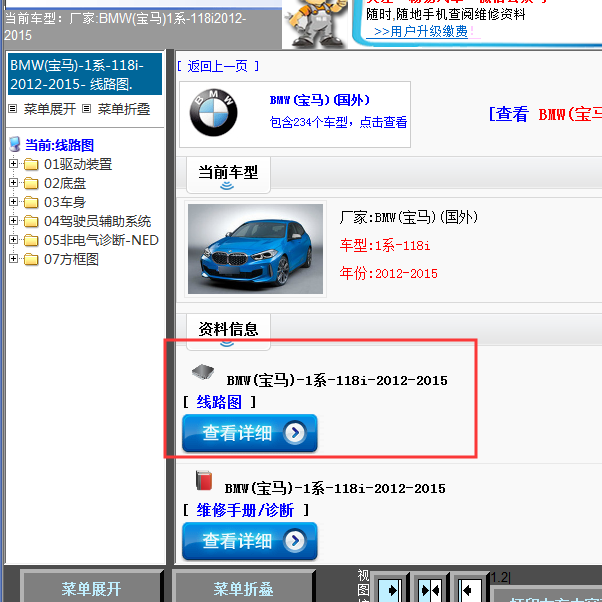Select the 当前车型 tab
602x602 pixels.
pos(228,175)
